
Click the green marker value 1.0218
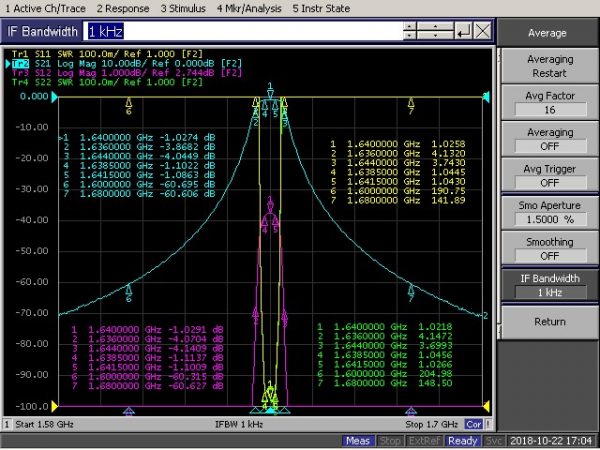435,327
